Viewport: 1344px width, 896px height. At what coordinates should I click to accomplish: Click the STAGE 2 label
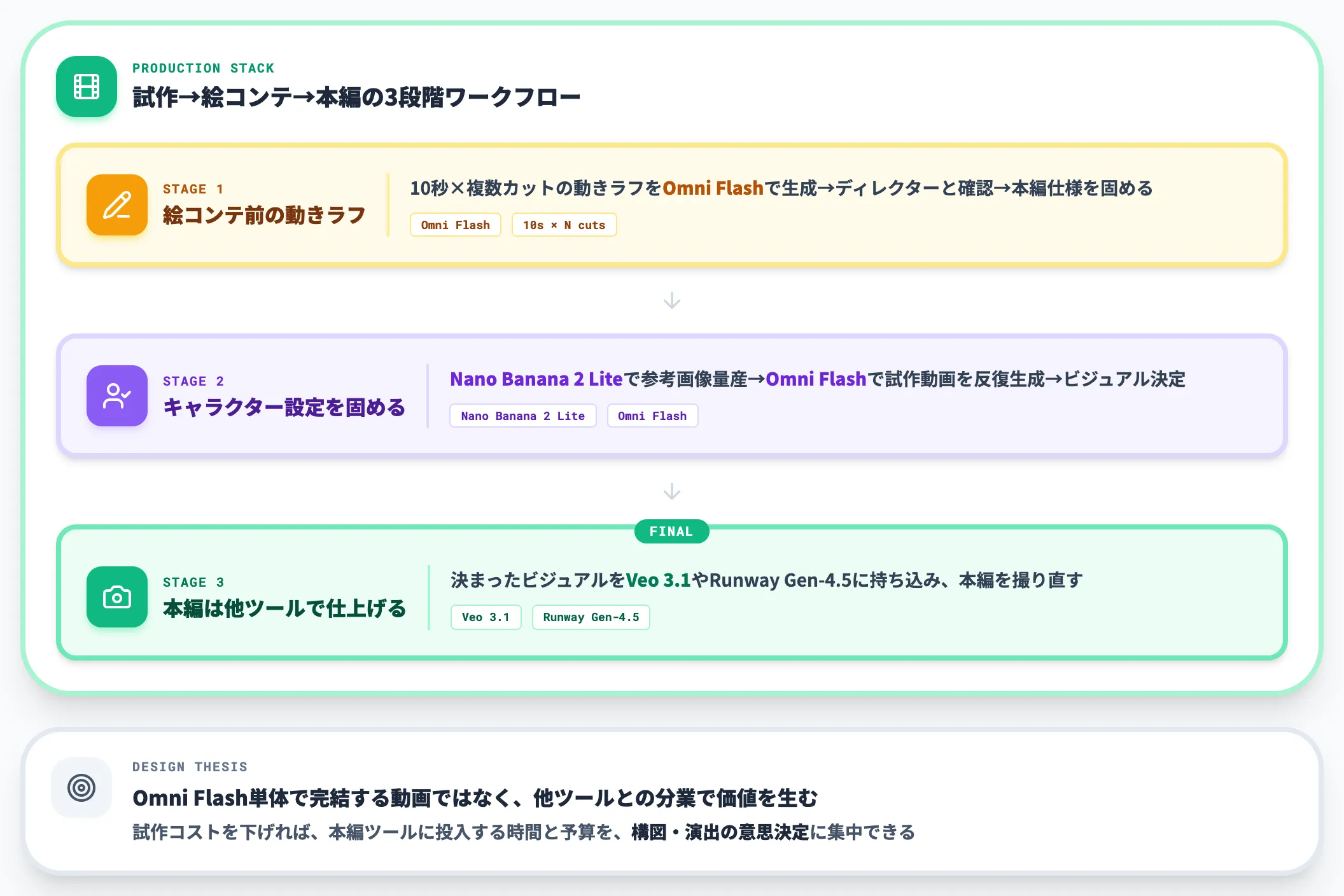coord(193,381)
